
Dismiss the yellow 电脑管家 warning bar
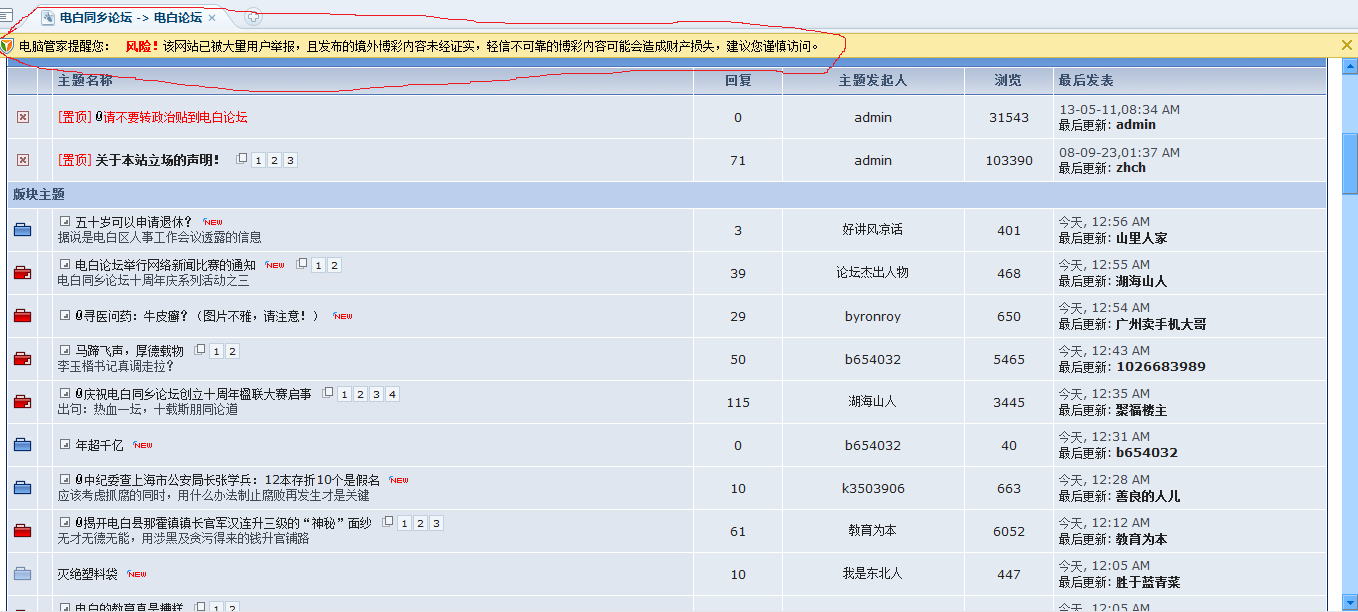pos(1346,45)
